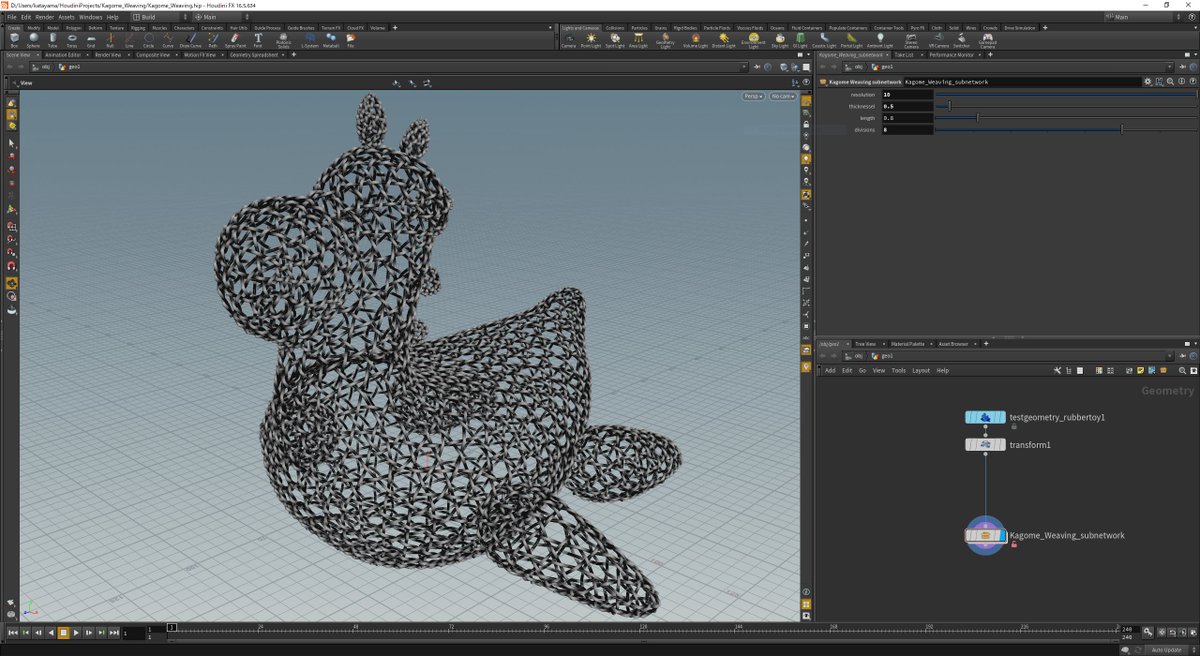This screenshot has width=1200, height=656.
Task: Stop playback with the orange stop button
Action: click(63, 632)
